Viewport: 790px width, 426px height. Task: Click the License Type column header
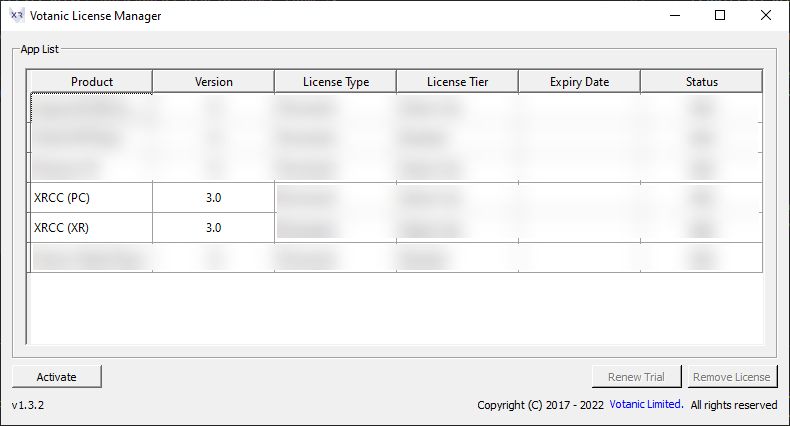pos(335,82)
